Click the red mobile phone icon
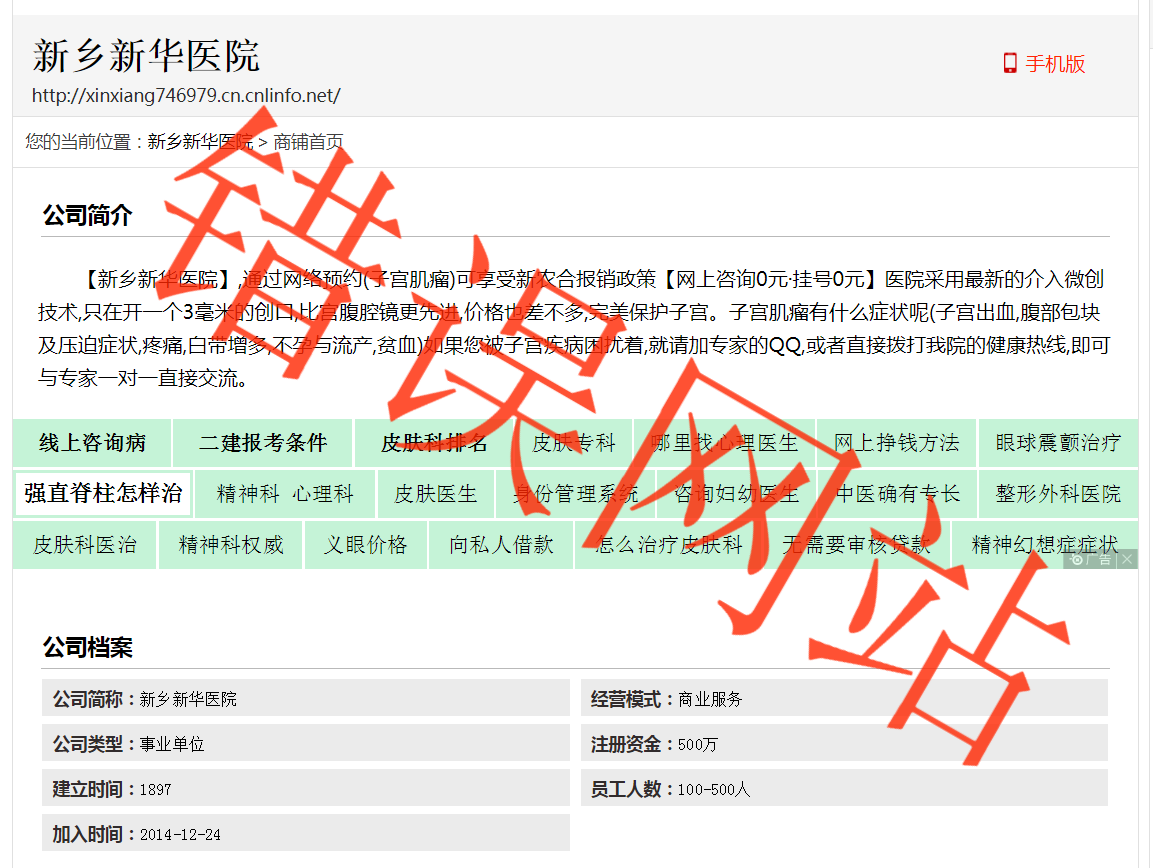This screenshot has height=868, width=1153. (x=1010, y=64)
